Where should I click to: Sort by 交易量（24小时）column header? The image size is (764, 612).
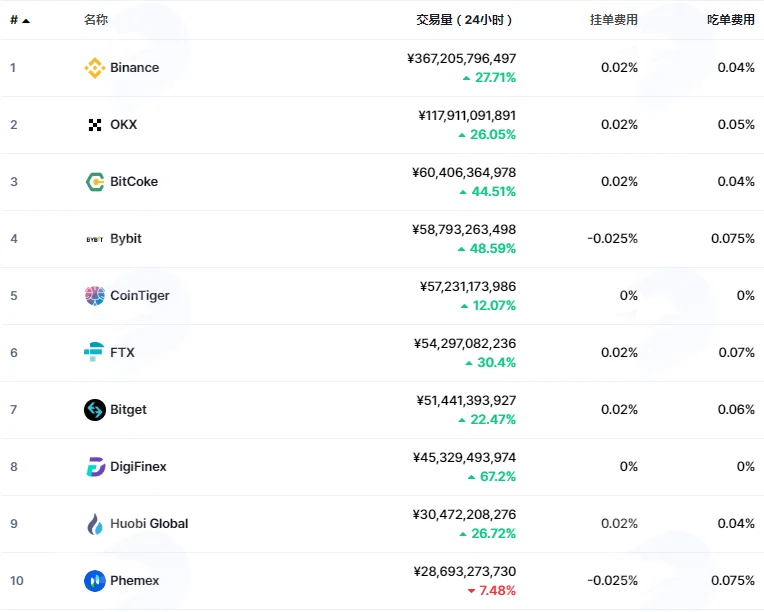(x=464, y=20)
